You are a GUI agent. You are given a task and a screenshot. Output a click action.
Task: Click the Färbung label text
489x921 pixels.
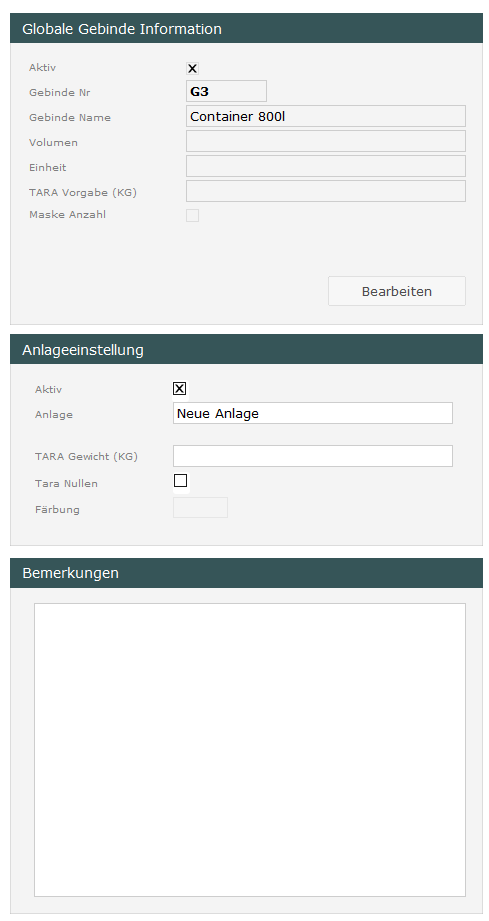pos(57,509)
